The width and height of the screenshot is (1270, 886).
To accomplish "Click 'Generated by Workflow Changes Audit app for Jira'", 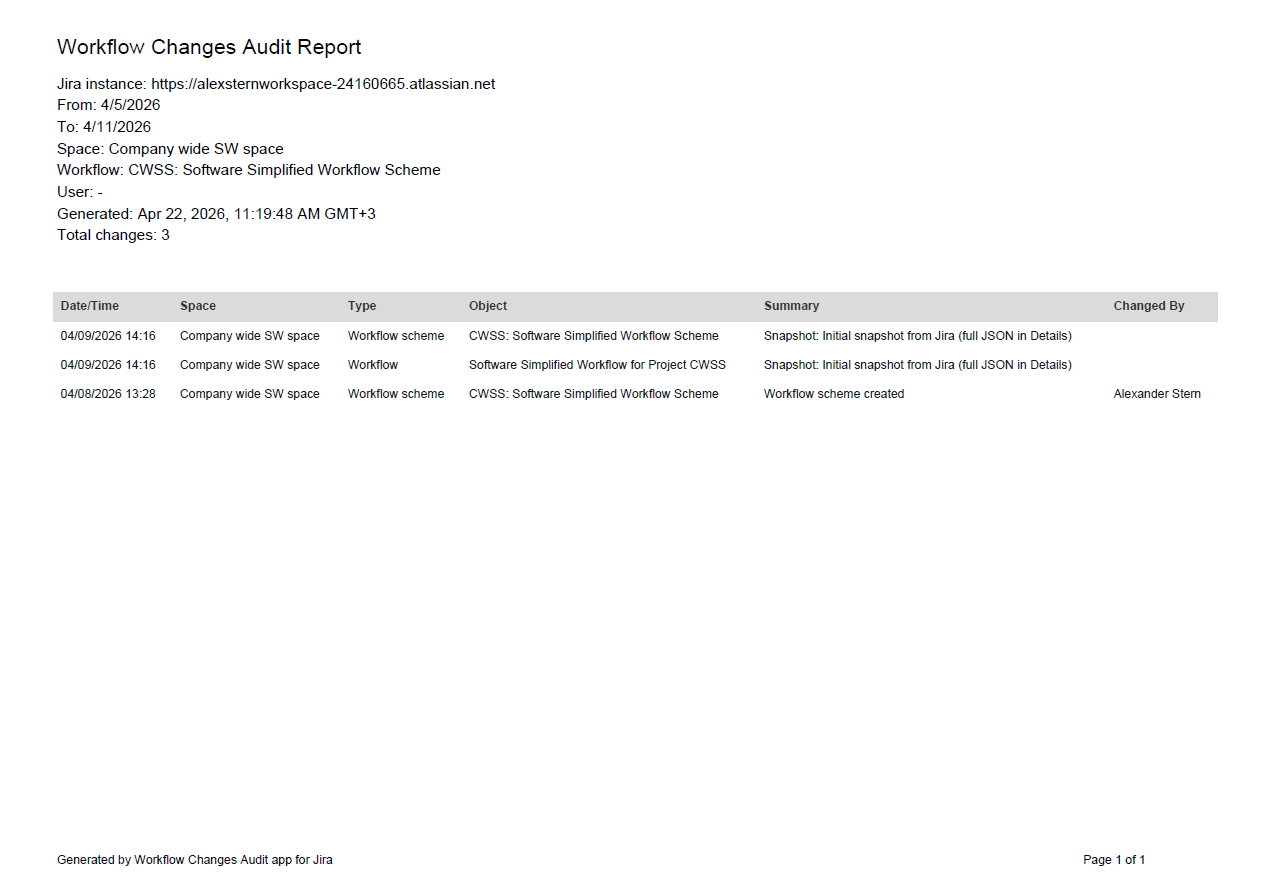I will [196, 859].
